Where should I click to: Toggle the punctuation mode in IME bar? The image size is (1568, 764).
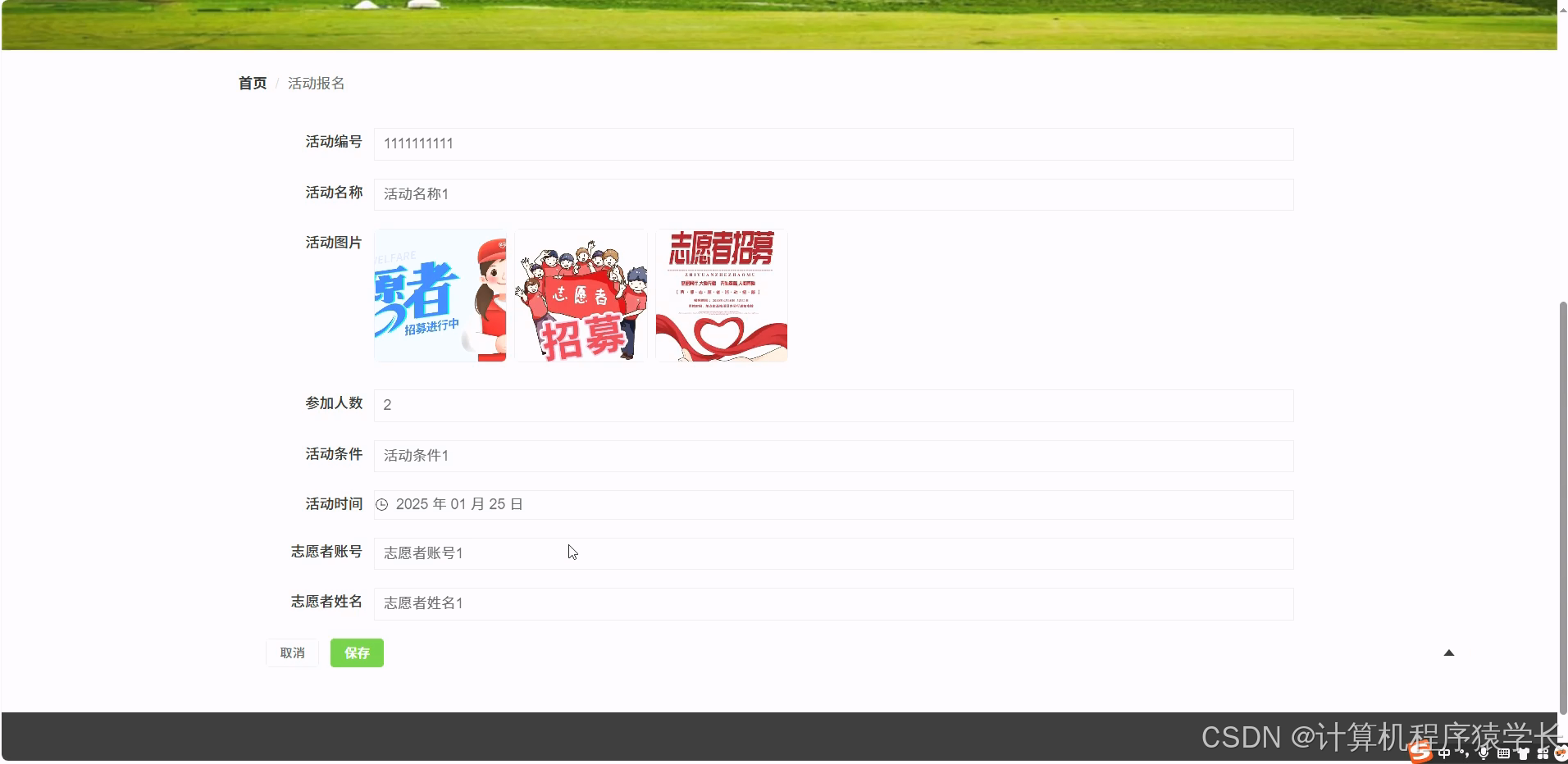click(1465, 753)
